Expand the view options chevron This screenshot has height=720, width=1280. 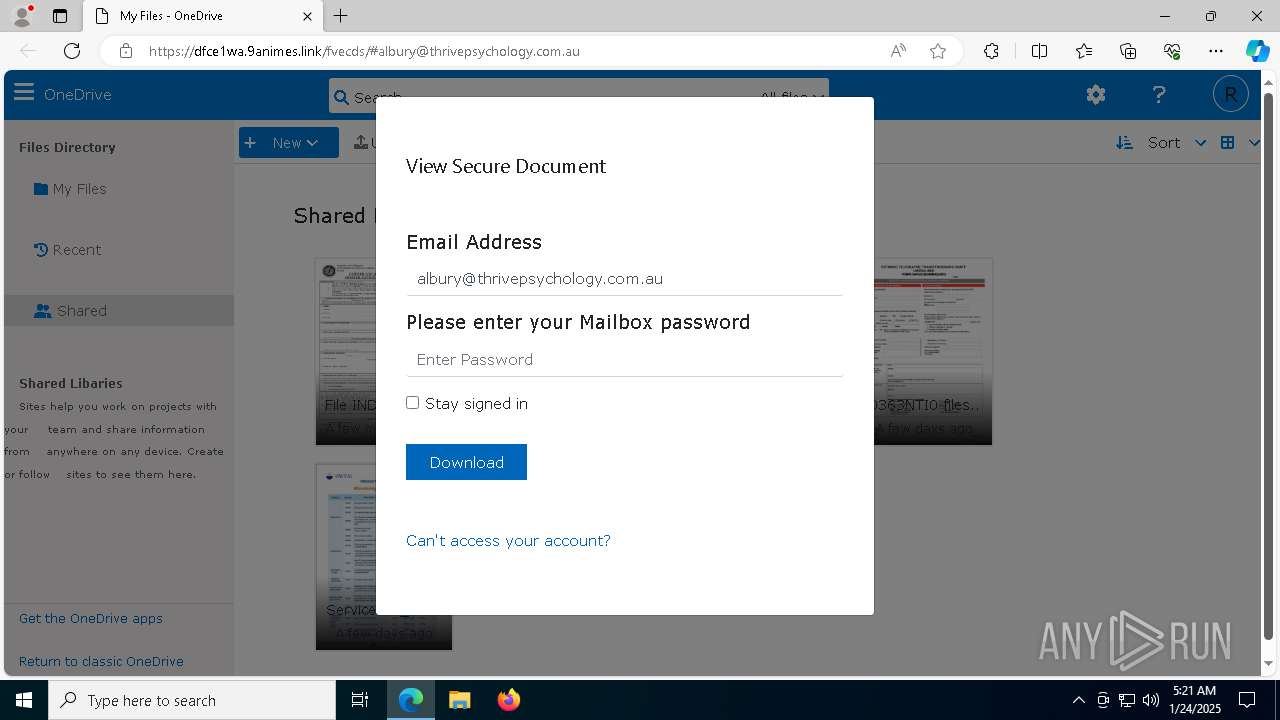pyautogui.click(x=1253, y=143)
